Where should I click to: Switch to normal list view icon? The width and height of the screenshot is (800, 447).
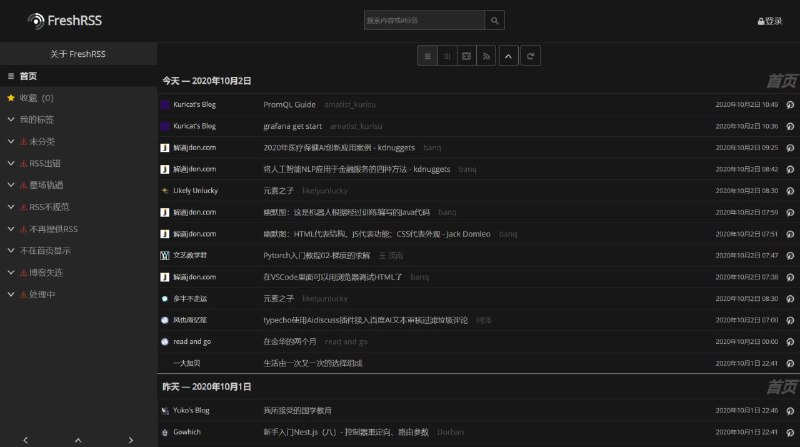coord(427,56)
